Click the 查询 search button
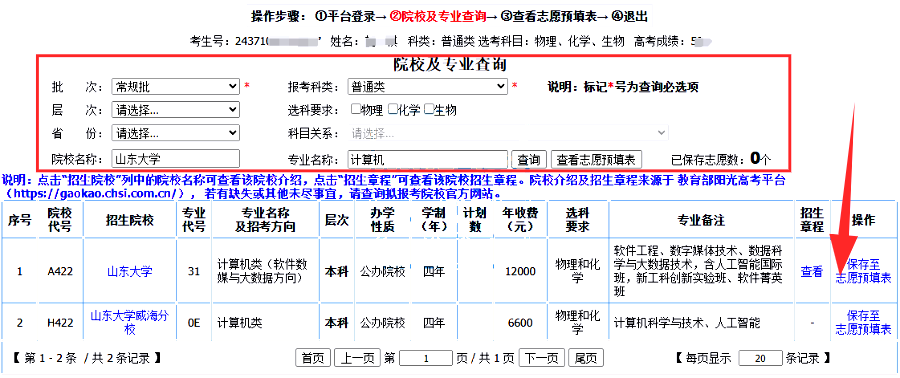This screenshot has width=900, height=378. [529, 159]
